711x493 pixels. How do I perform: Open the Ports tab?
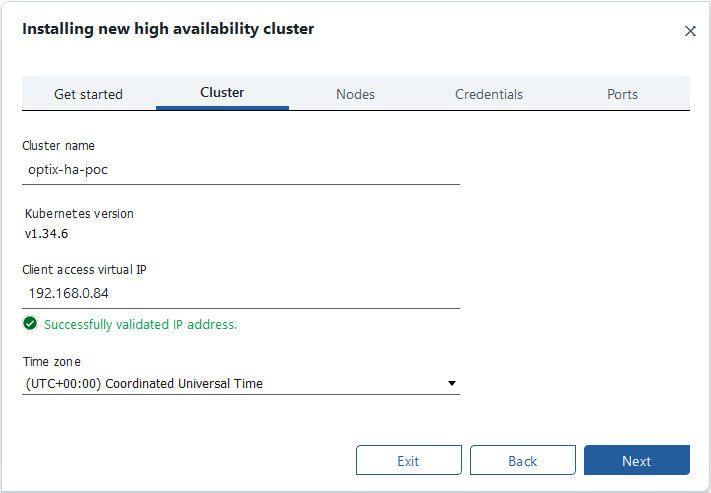pyautogui.click(x=622, y=94)
